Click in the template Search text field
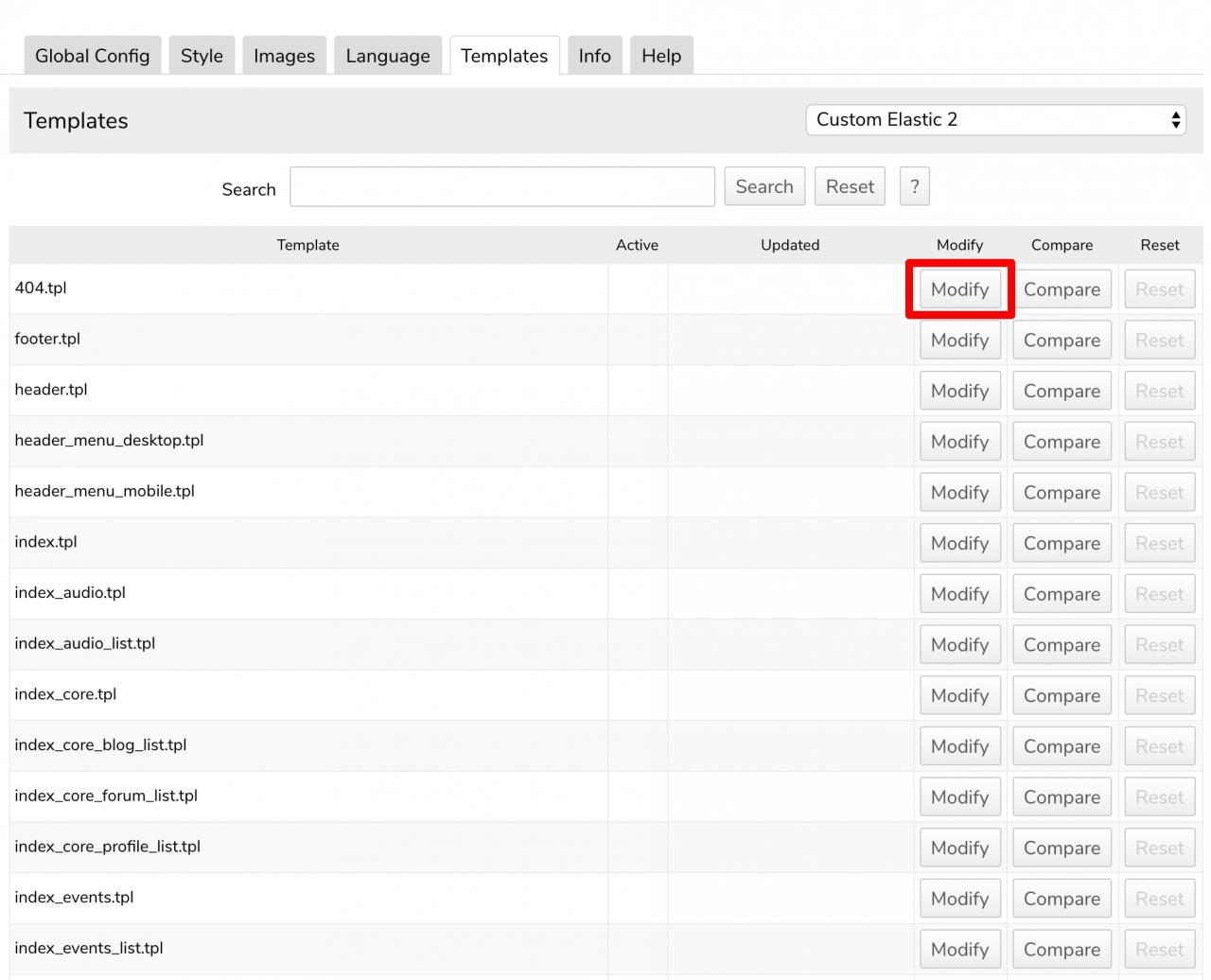 coord(501,186)
